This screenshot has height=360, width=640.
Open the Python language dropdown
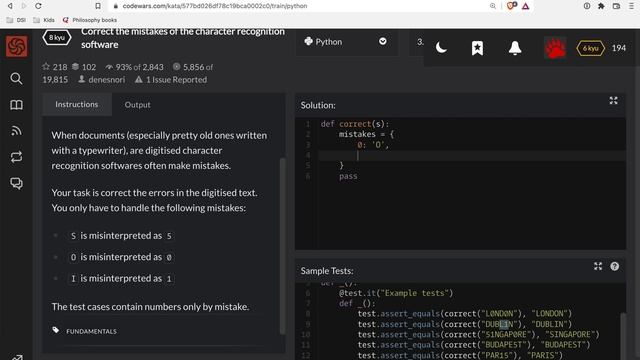pos(346,42)
